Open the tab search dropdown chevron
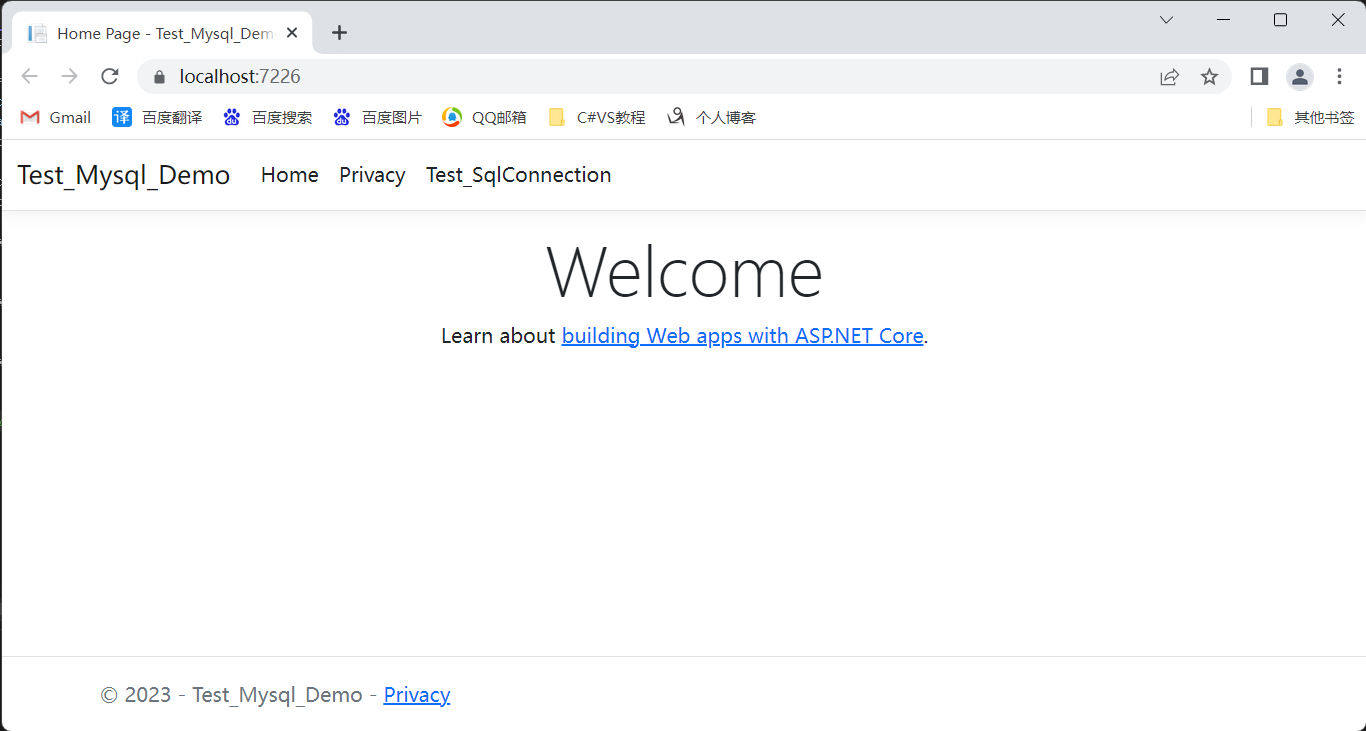 (x=1166, y=20)
